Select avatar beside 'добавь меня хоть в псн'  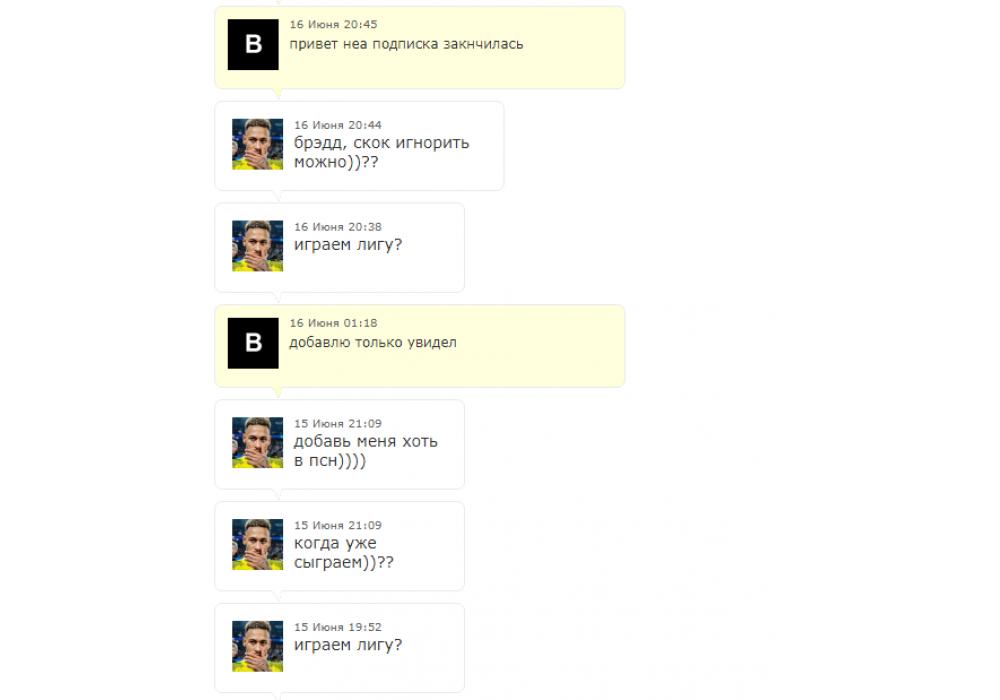click(x=258, y=442)
